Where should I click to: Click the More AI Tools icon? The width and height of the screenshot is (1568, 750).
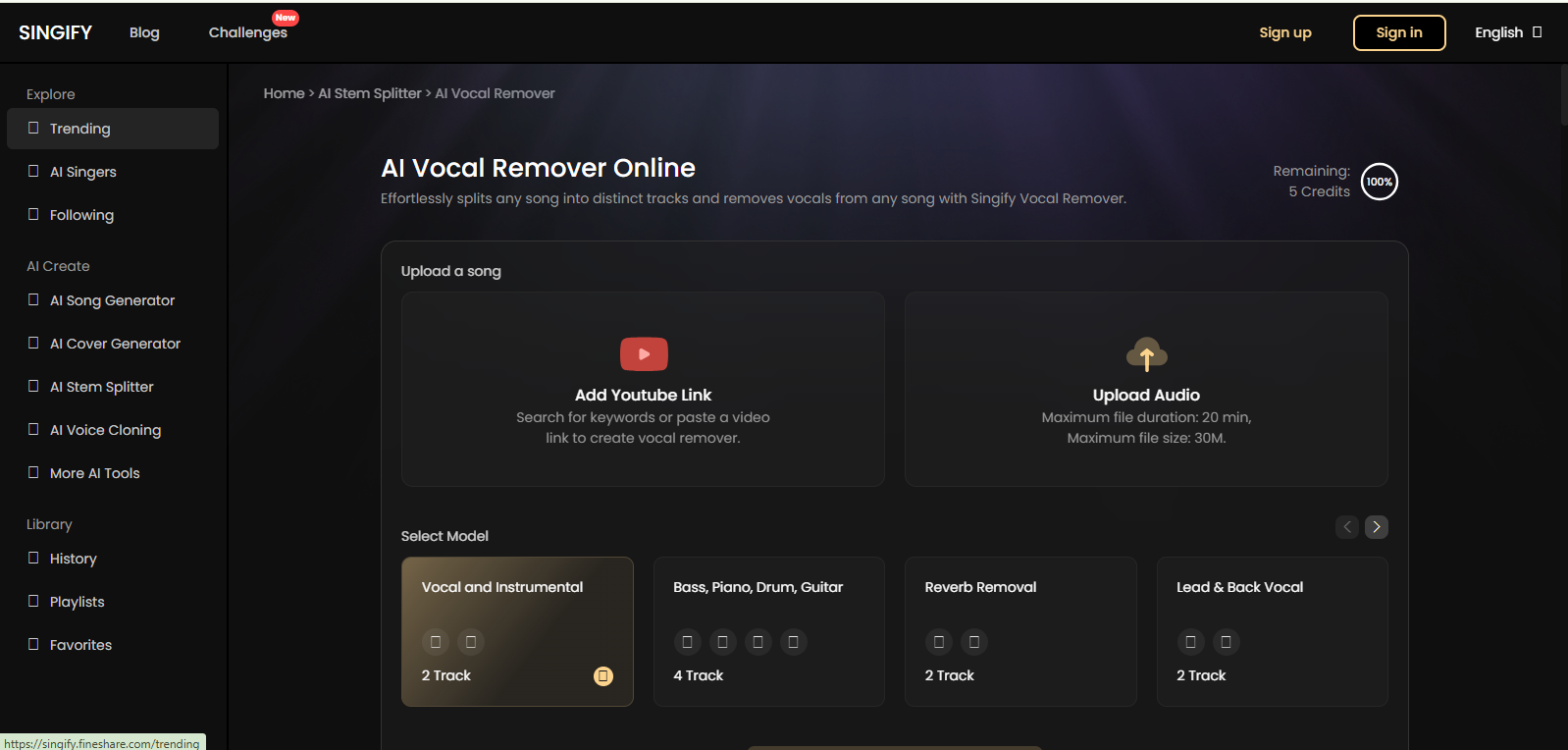click(33, 472)
